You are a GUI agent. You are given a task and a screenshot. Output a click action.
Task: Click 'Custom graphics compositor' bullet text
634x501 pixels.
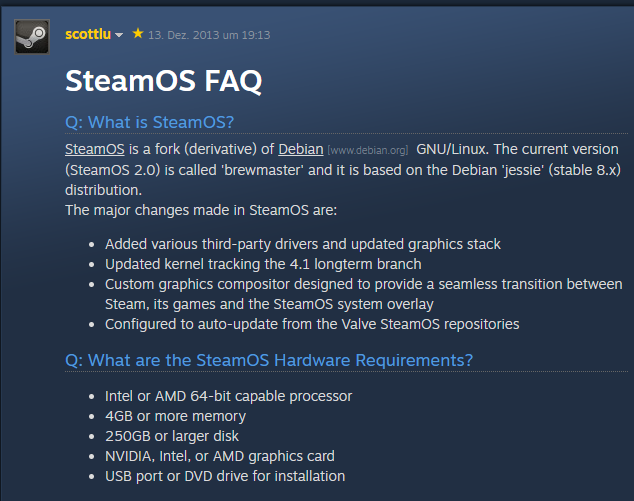363,284
